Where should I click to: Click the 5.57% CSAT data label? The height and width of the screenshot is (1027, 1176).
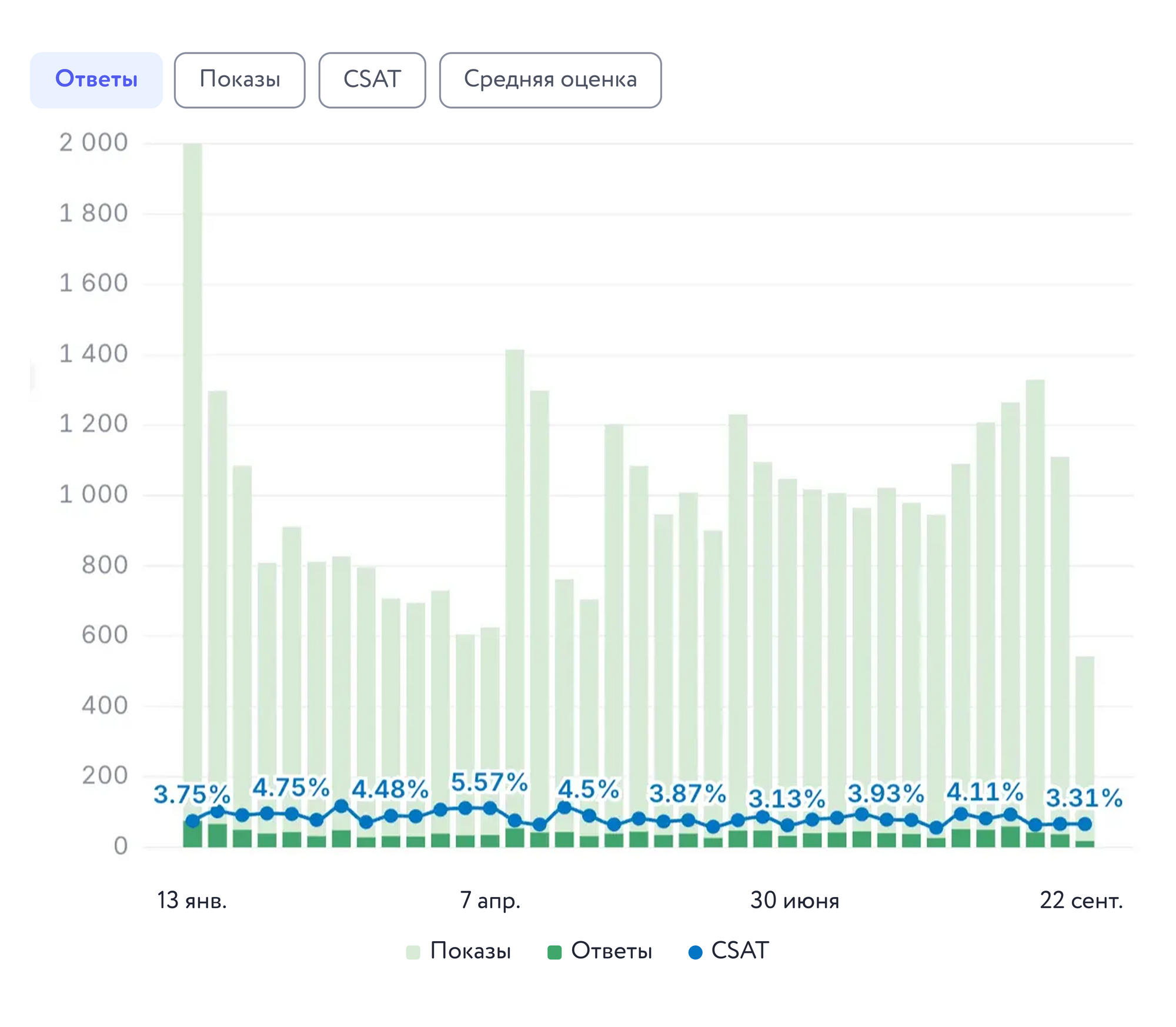[x=489, y=782]
